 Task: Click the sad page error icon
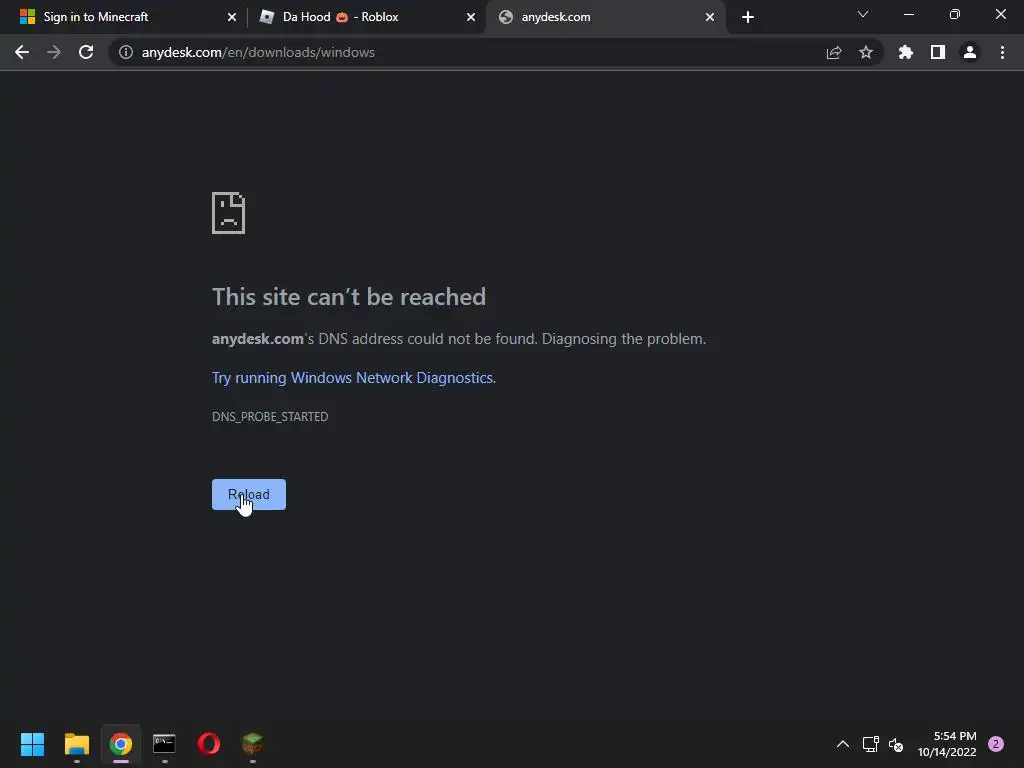pyautogui.click(x=229, y=213)
